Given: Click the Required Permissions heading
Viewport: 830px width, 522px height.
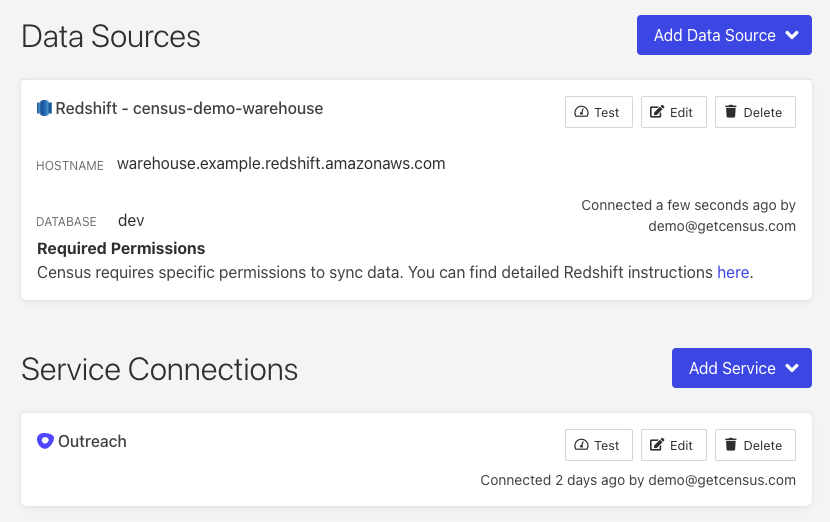Looking at the screenshot, I should pyautogui.click(x=121, y=248).
